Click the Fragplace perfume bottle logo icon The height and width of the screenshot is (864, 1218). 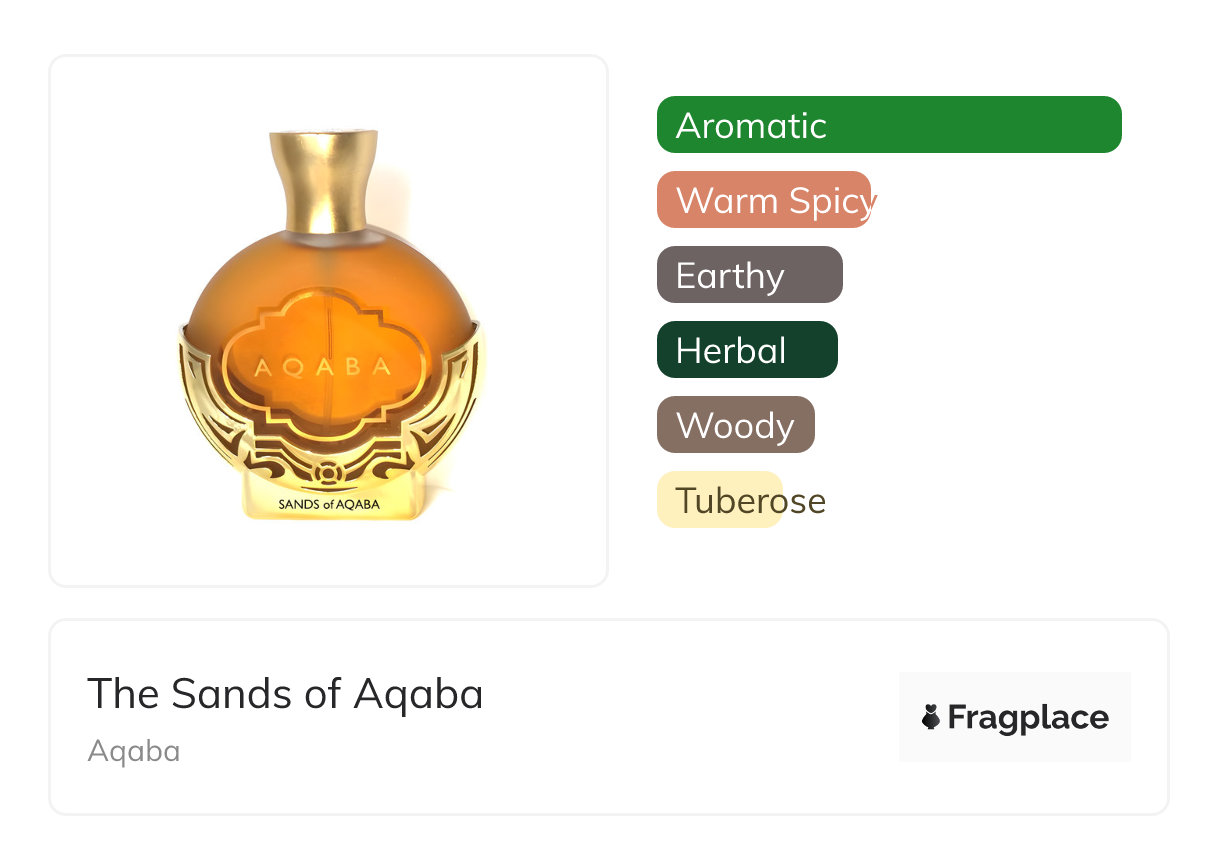[931, 717]
